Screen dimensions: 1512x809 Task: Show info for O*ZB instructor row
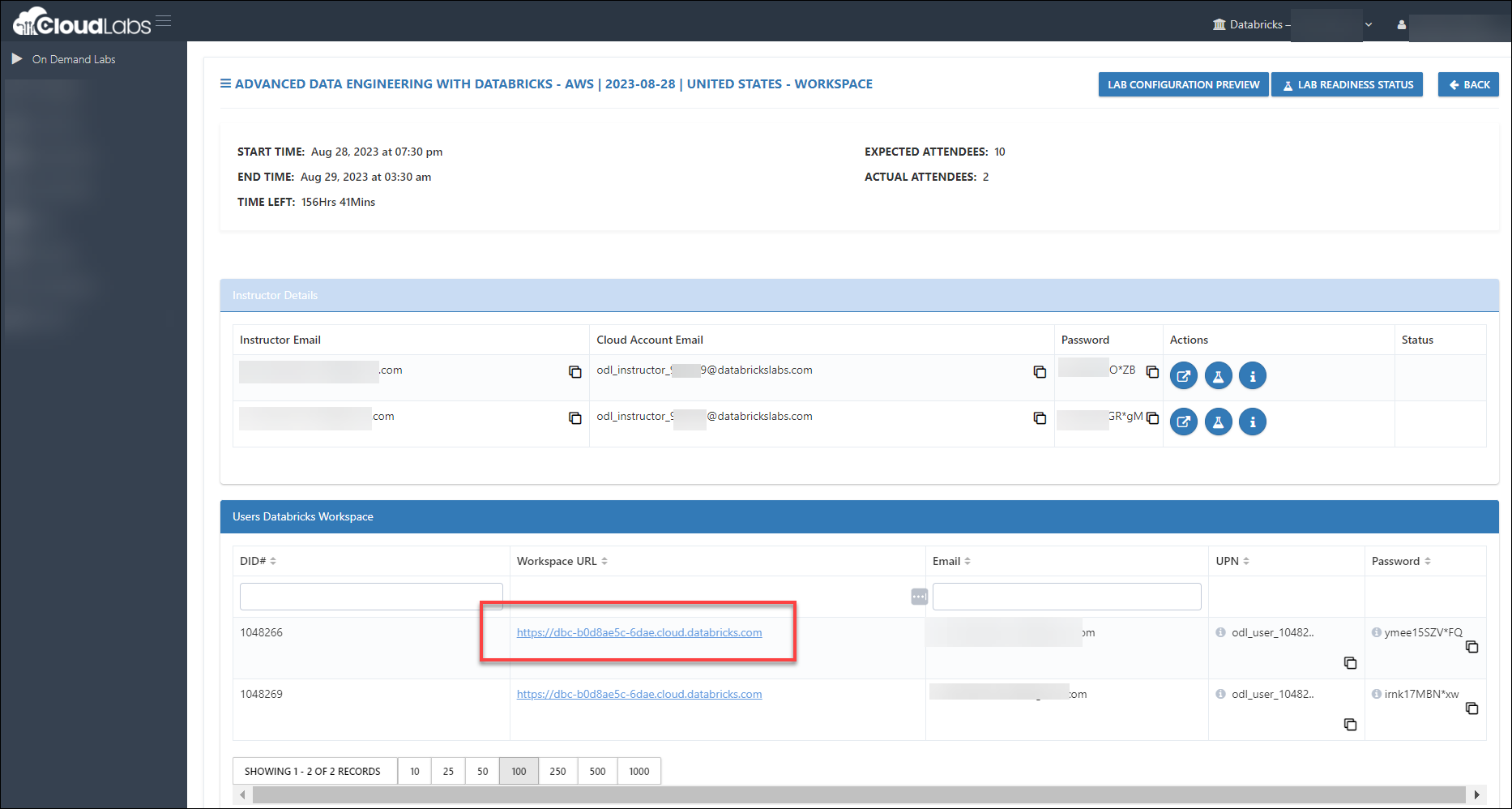pyautogui.click(x=1253, y=375)
